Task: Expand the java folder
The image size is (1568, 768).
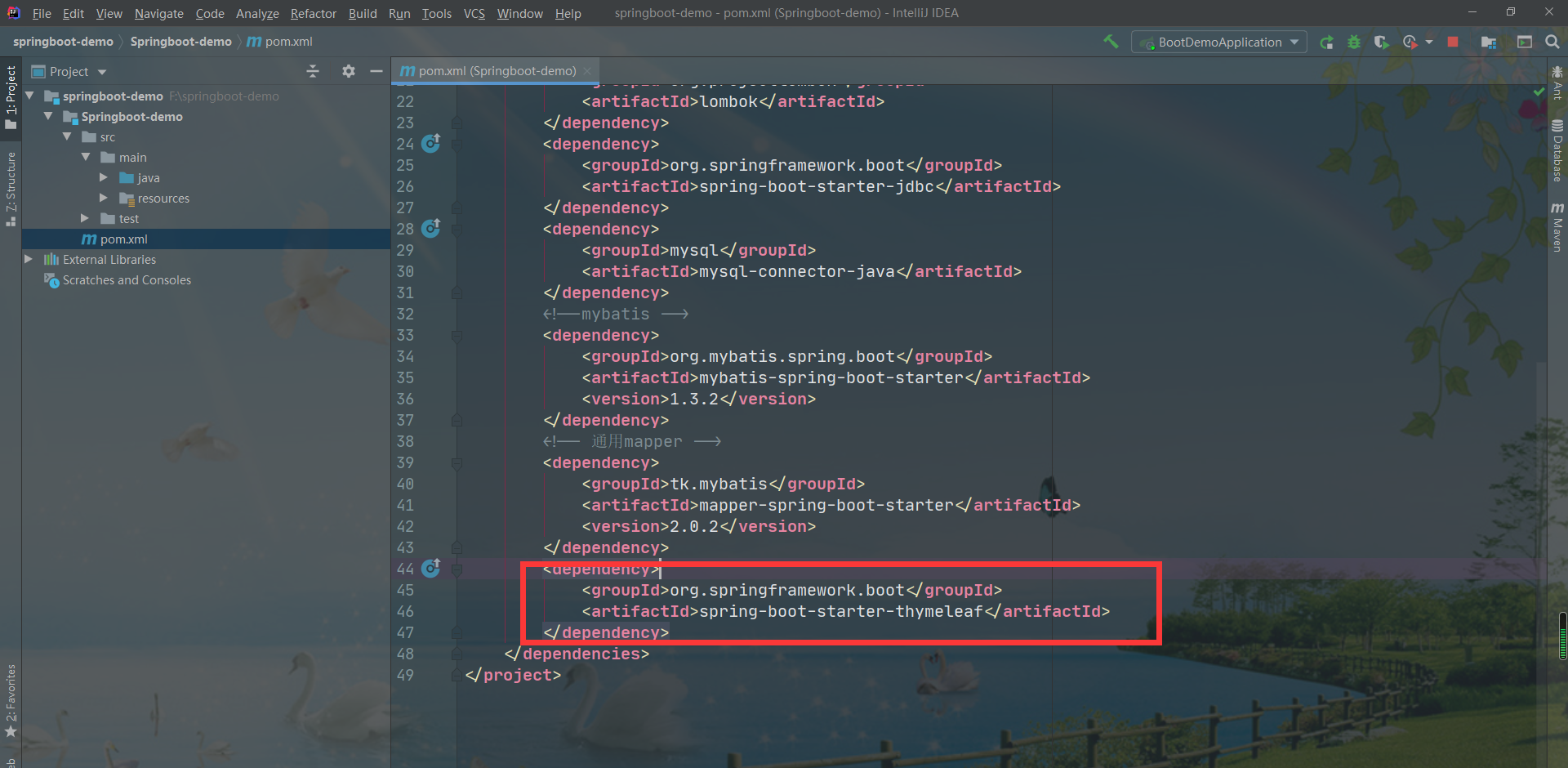Action: tap(104, 177)
